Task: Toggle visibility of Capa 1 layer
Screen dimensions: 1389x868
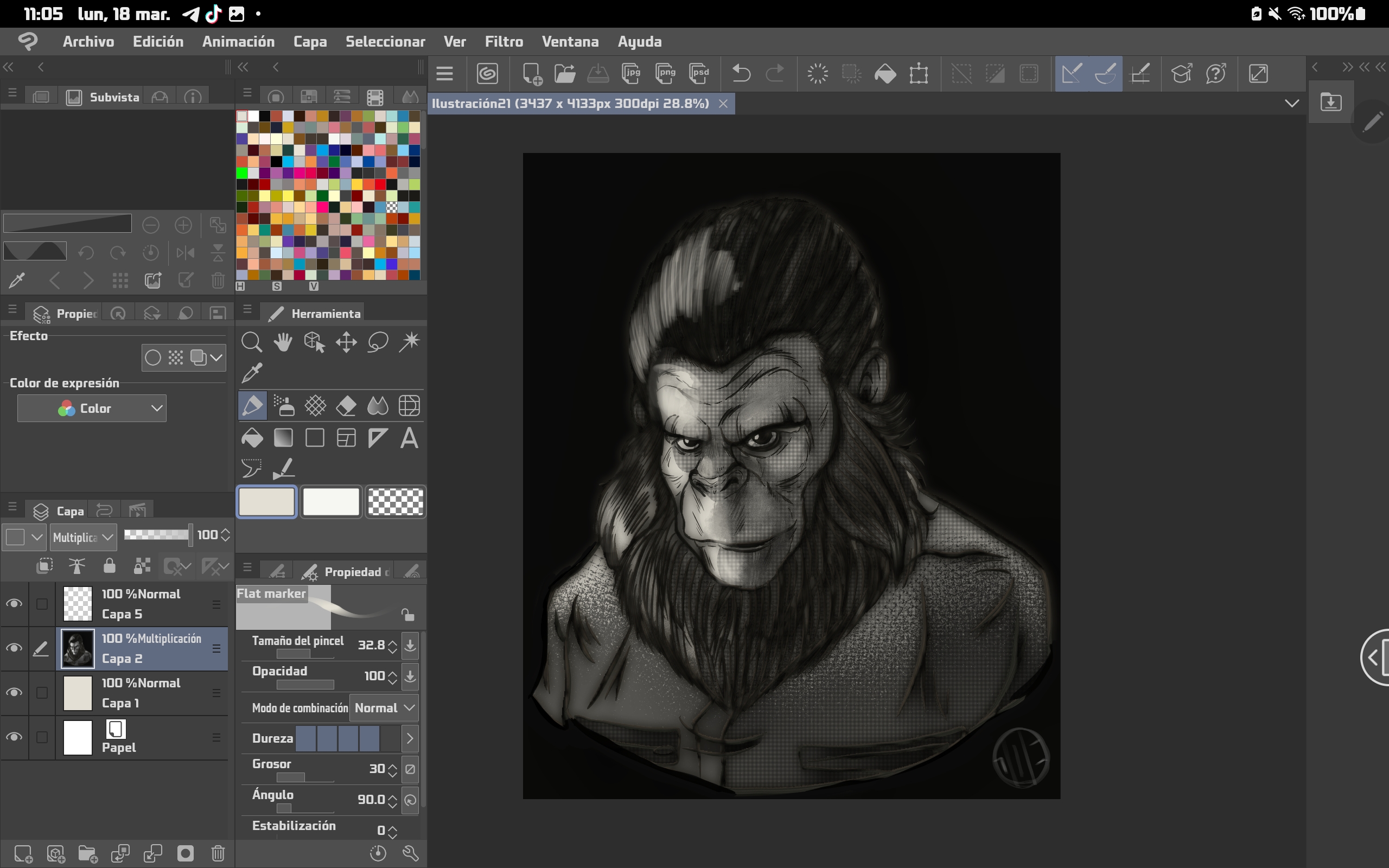Action: 14,693
